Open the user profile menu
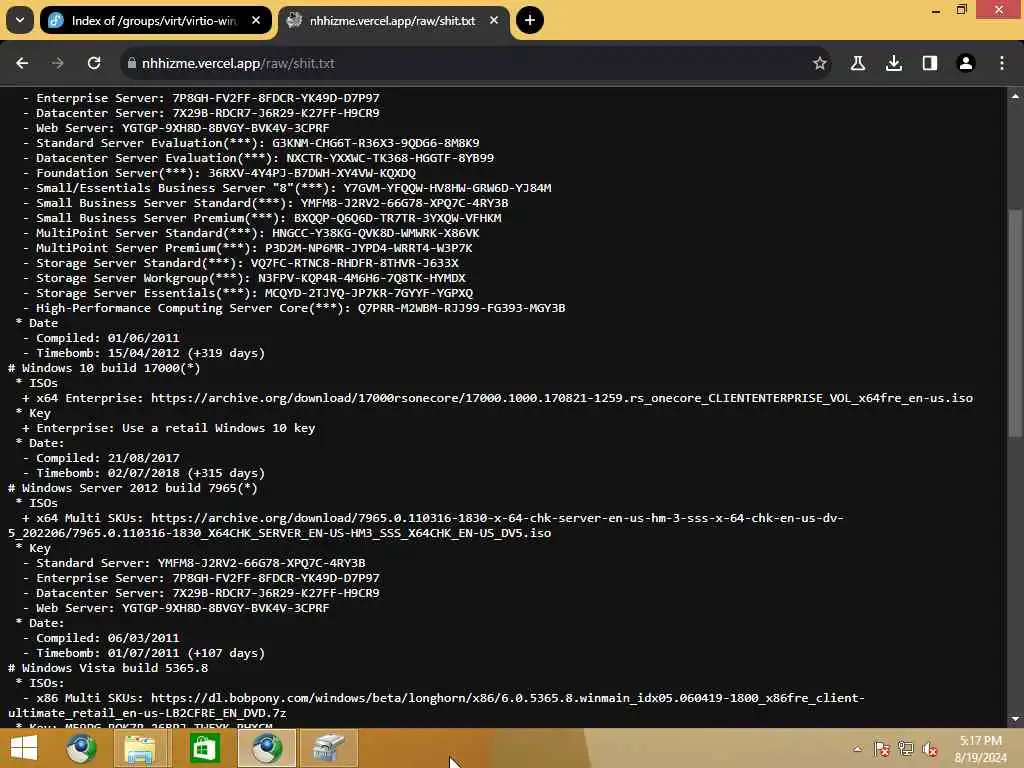This screenshot has height=768, width=1024. [966, 63]
